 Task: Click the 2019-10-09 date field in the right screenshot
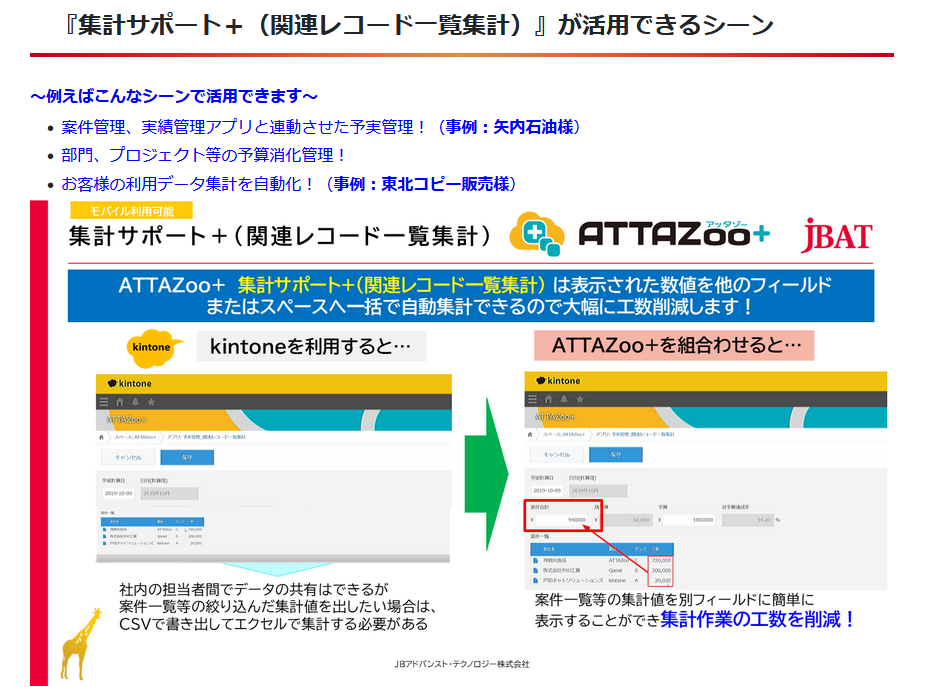click(x=547, y=490)
